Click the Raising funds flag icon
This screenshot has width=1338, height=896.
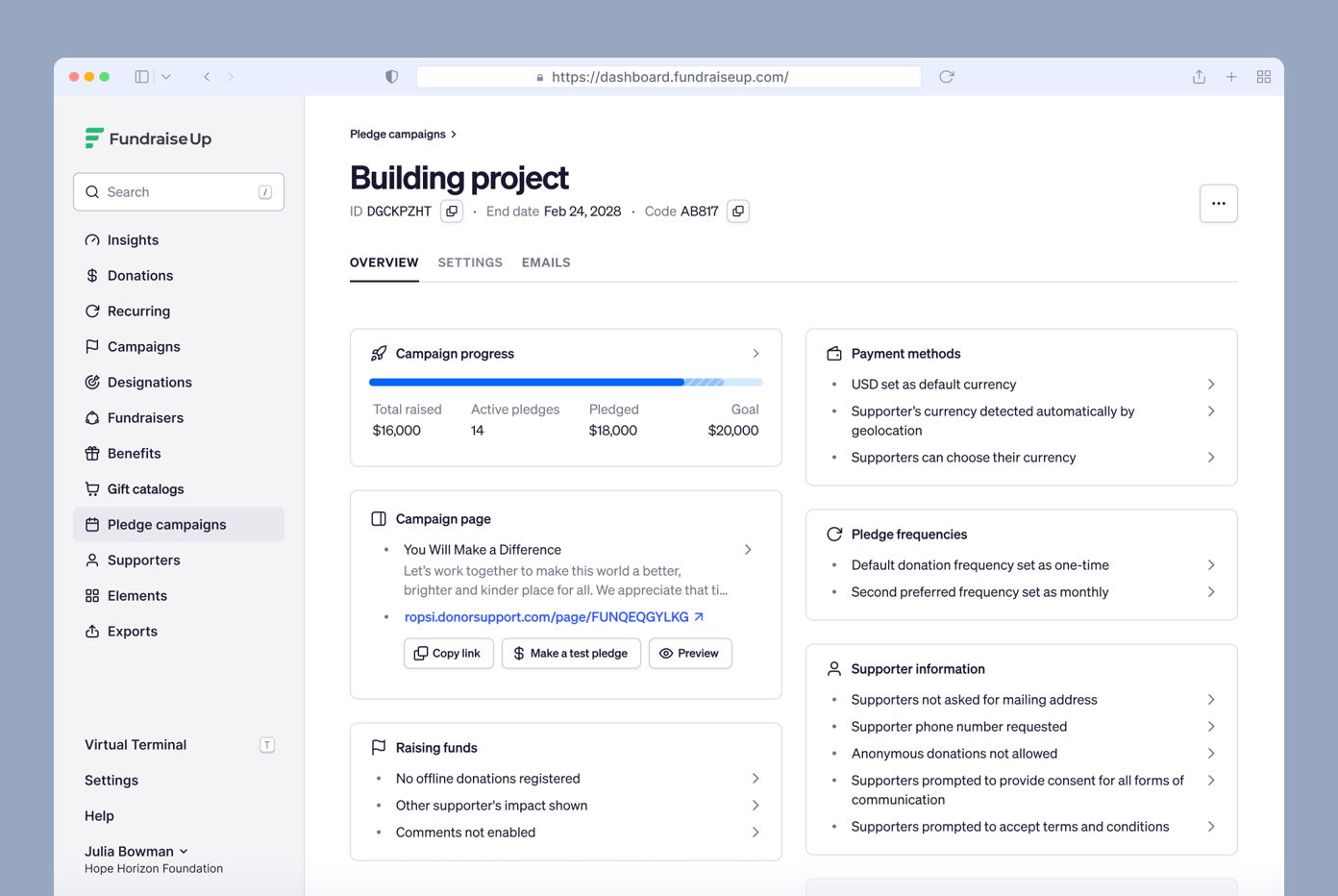(379, 748)
